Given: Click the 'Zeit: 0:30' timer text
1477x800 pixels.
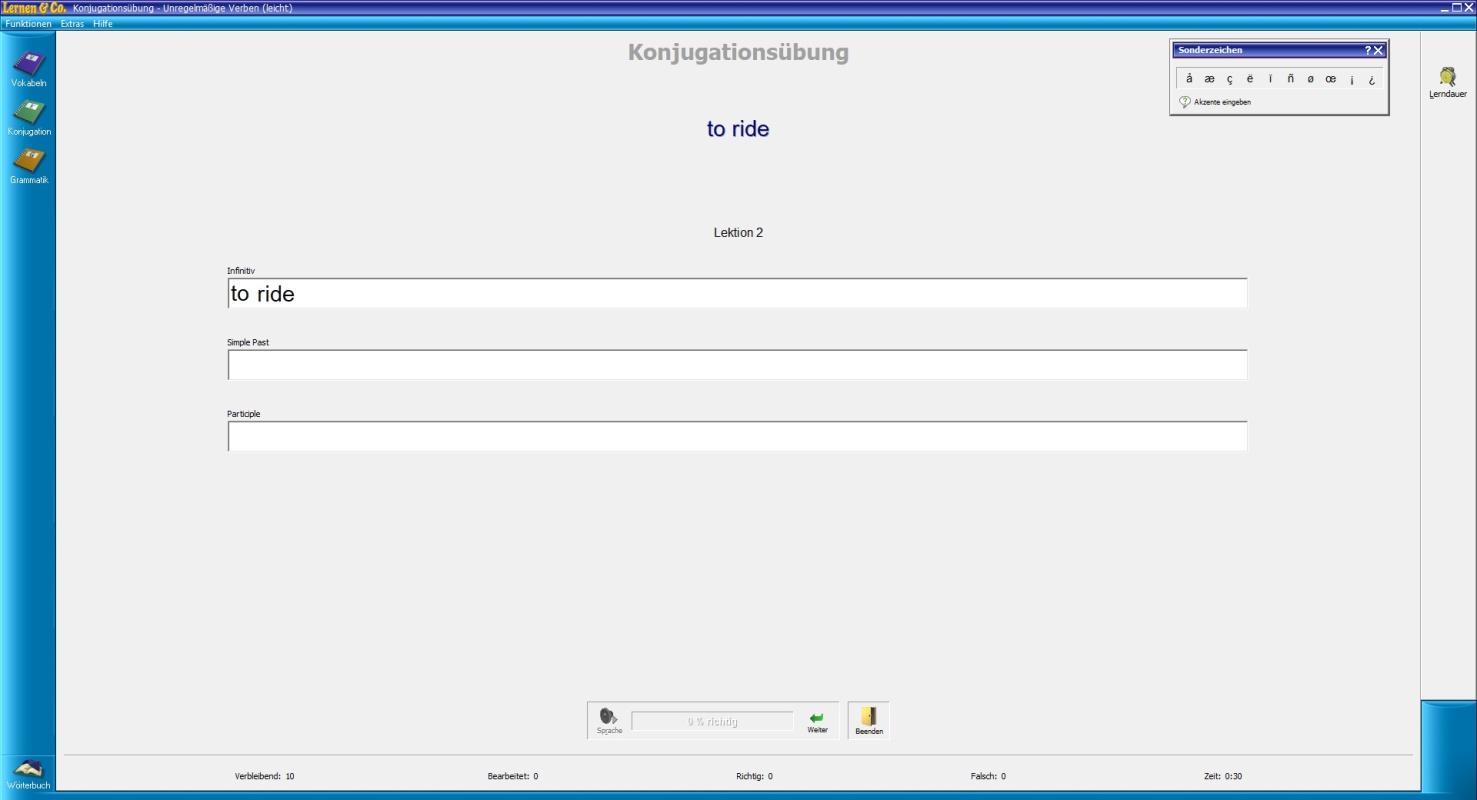Looking at the screenshot, I should (x=1223, y=776).
